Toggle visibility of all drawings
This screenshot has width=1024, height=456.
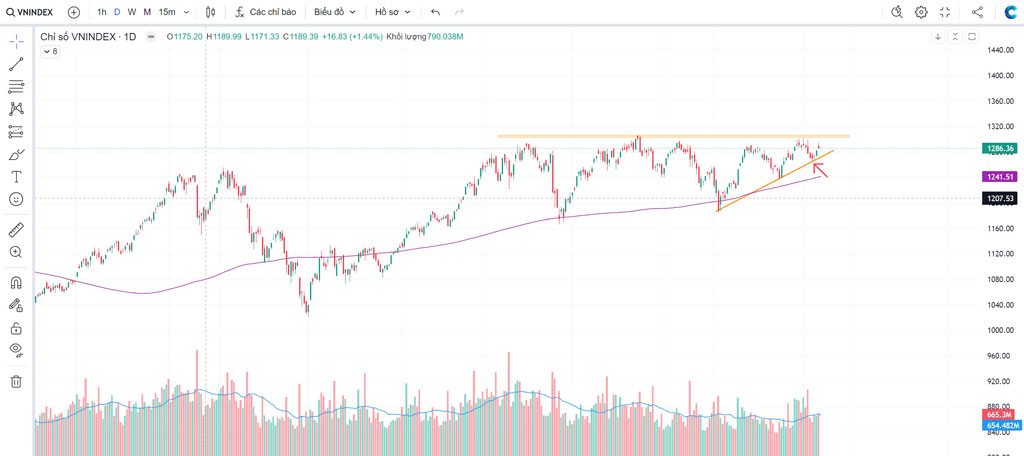tap(16, 349)
